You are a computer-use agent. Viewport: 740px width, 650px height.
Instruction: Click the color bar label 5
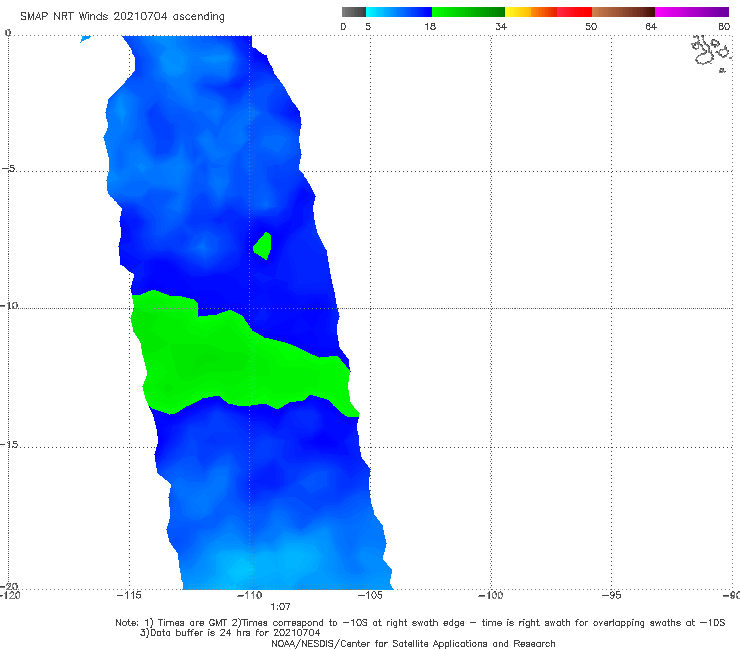[x=368, y=27]
